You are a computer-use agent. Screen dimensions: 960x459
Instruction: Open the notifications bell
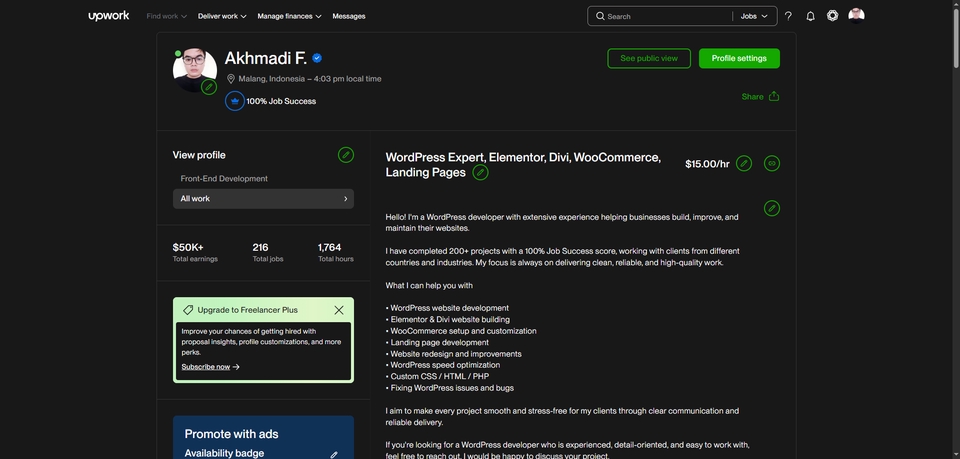pos(810,17)
